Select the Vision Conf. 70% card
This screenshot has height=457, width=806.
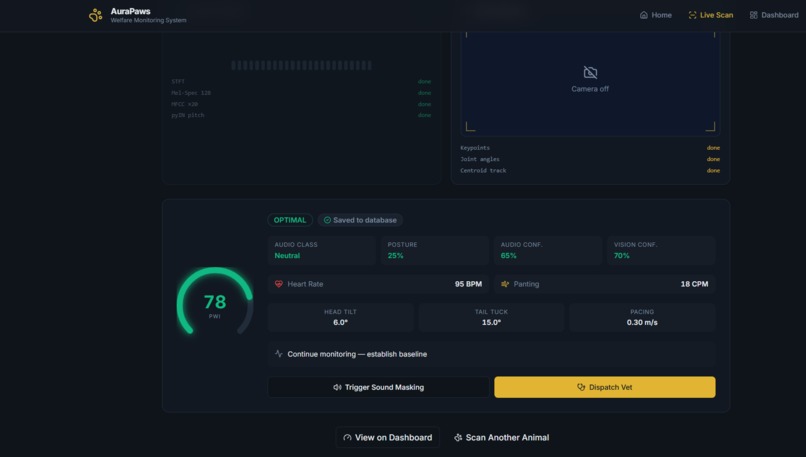pos(661,250)
